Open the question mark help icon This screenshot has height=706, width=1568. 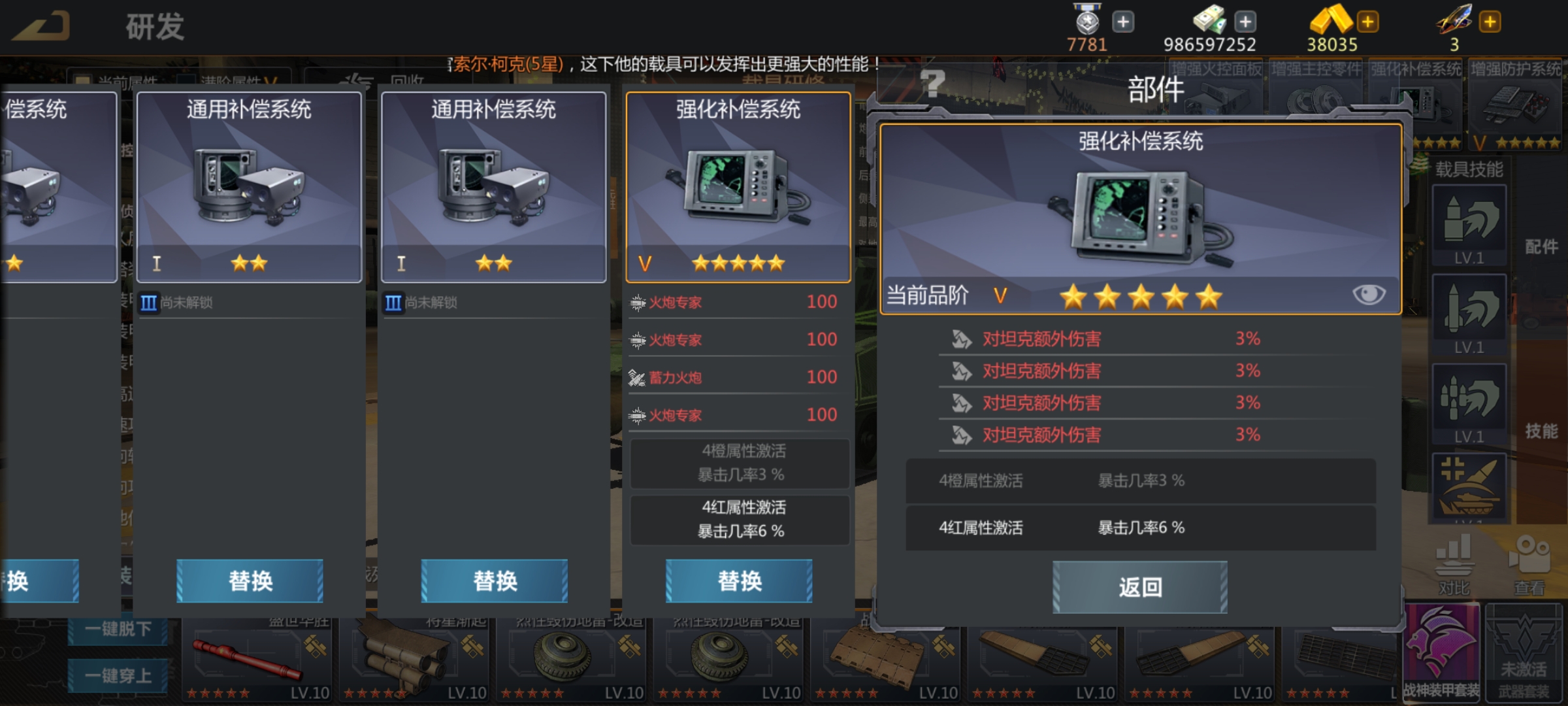[x=932, y=84]
